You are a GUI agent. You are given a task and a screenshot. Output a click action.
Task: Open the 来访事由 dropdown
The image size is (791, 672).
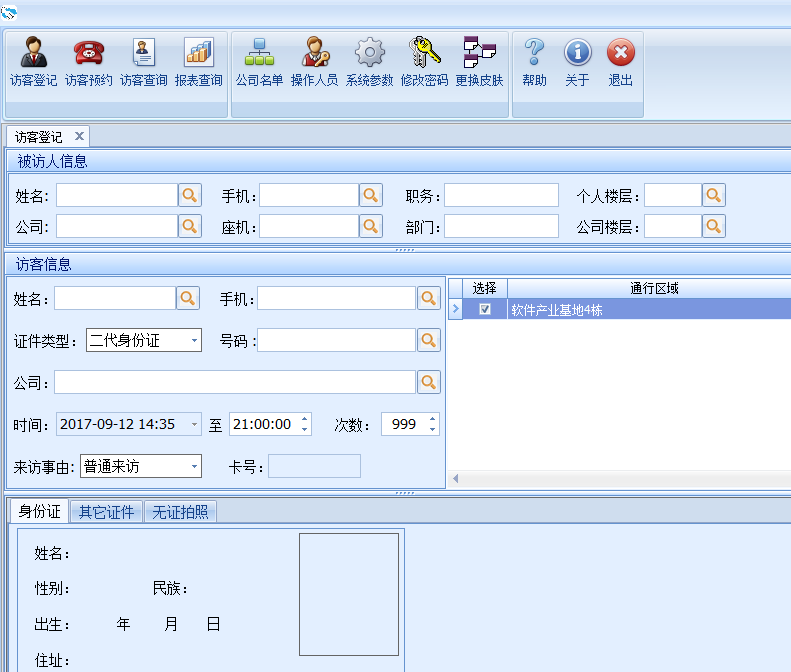(x=194, y=467)
